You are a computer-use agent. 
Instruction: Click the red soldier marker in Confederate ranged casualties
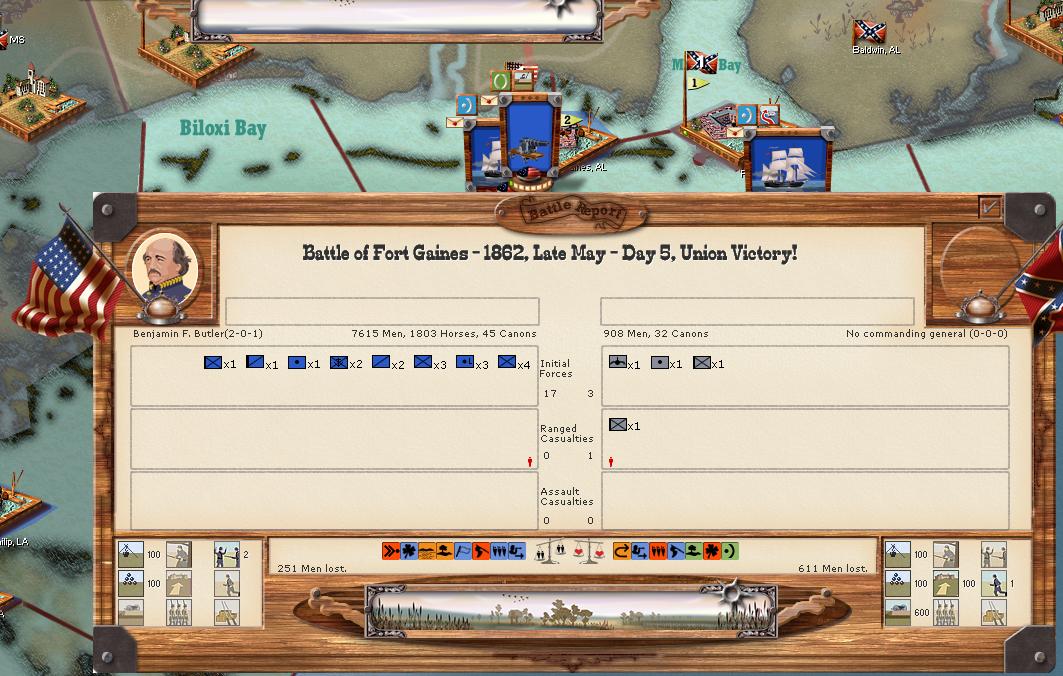611,461
